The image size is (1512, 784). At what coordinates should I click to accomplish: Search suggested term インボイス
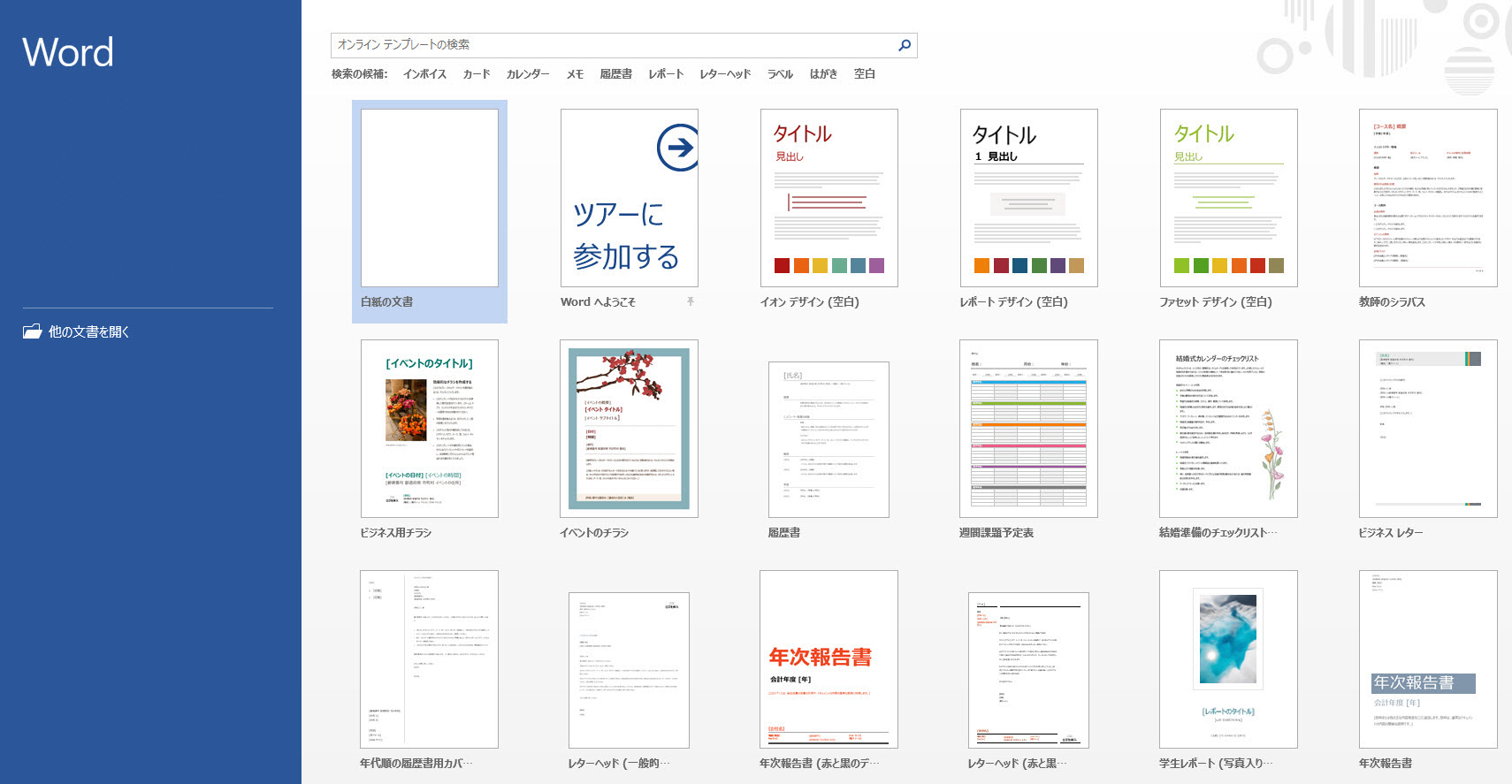tap(424, 74)
